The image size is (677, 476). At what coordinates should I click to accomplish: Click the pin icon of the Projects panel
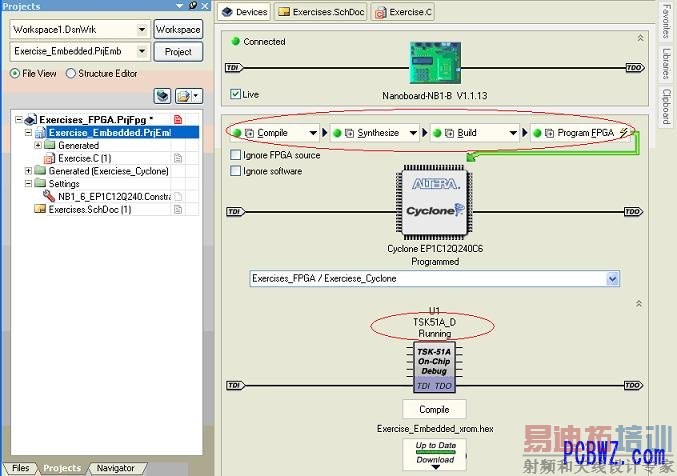[x=193, y=6]
